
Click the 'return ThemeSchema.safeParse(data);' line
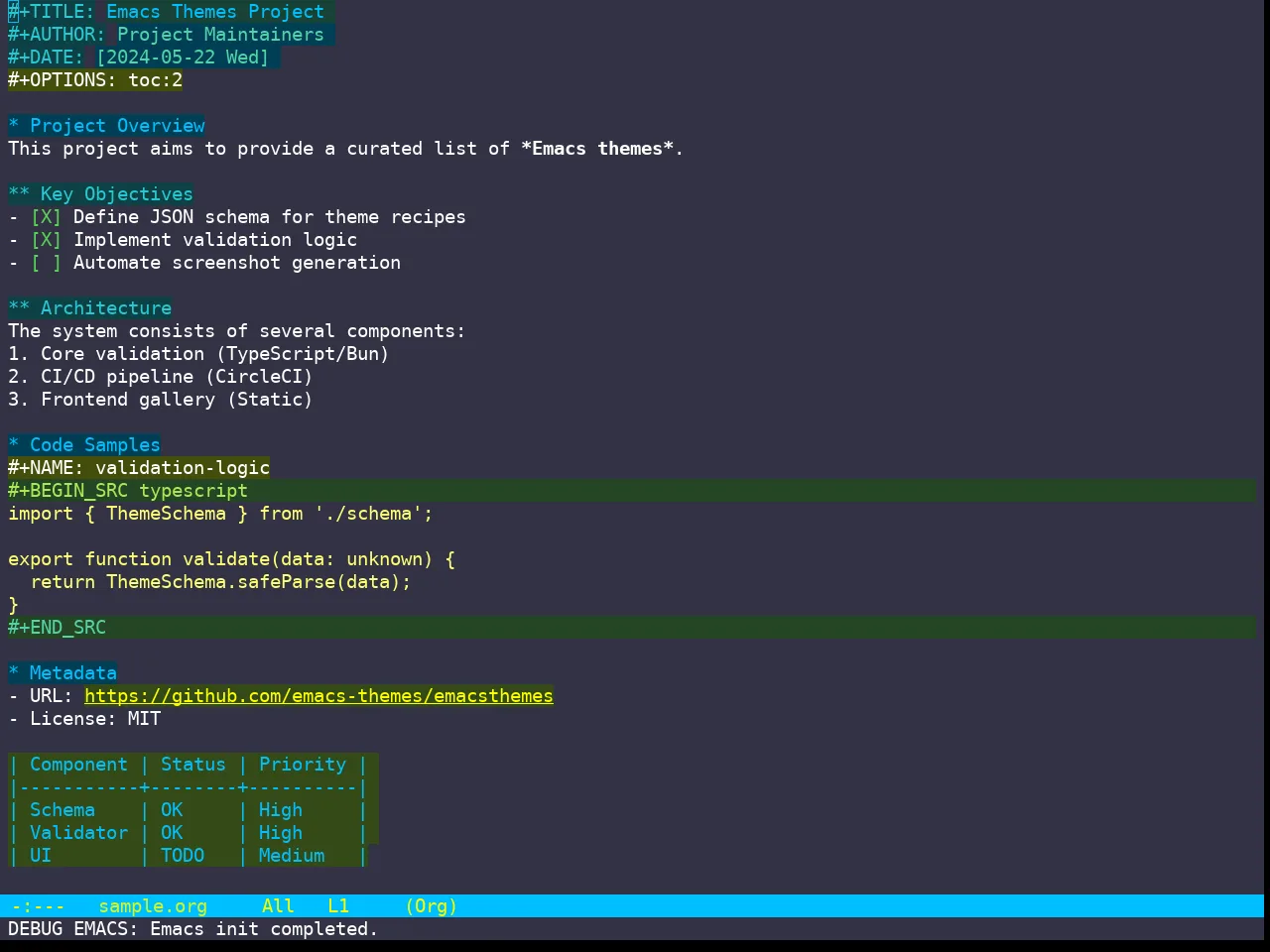tap(220, 582)
